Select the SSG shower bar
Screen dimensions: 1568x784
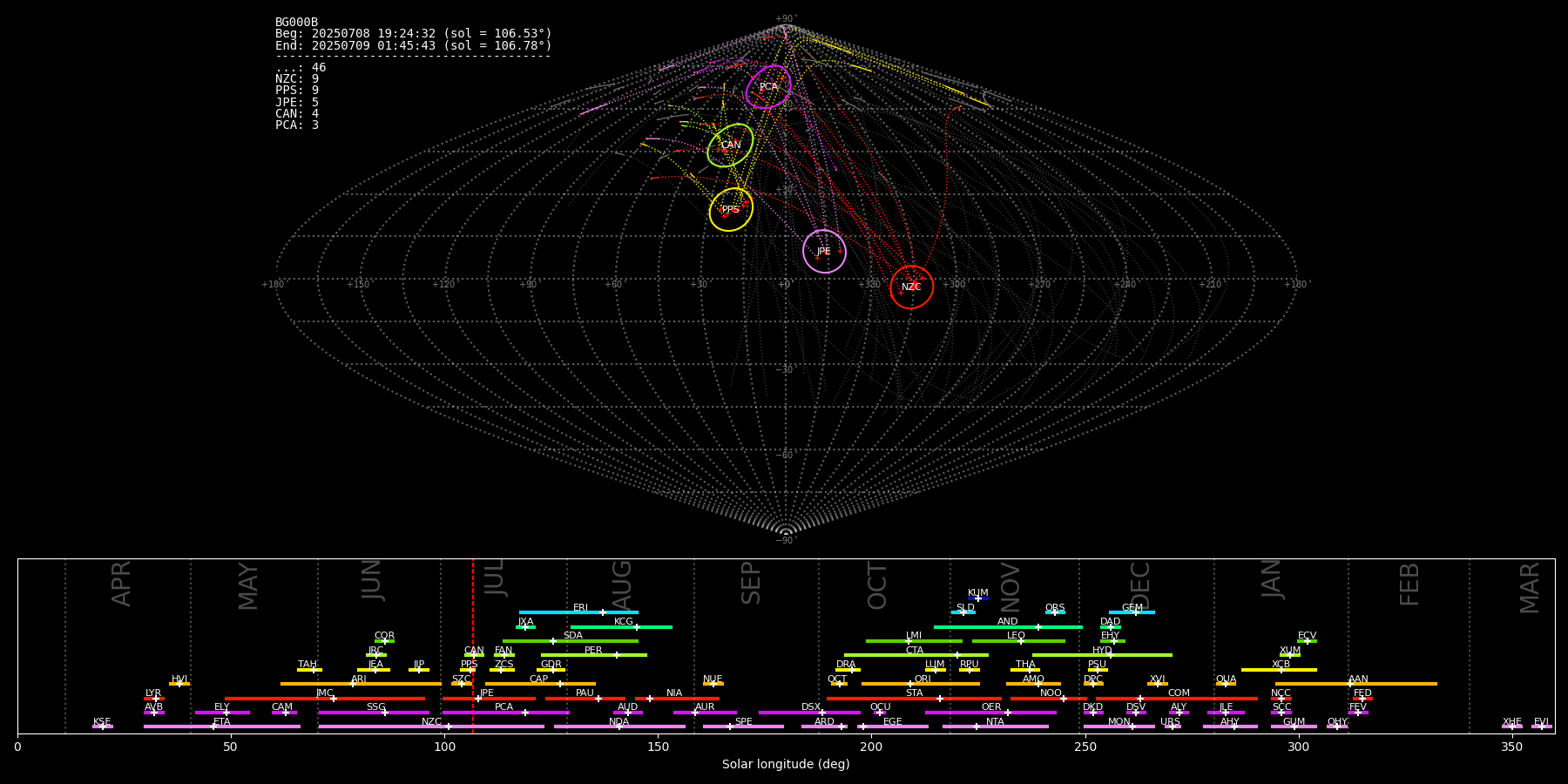[x=374, y=713]
